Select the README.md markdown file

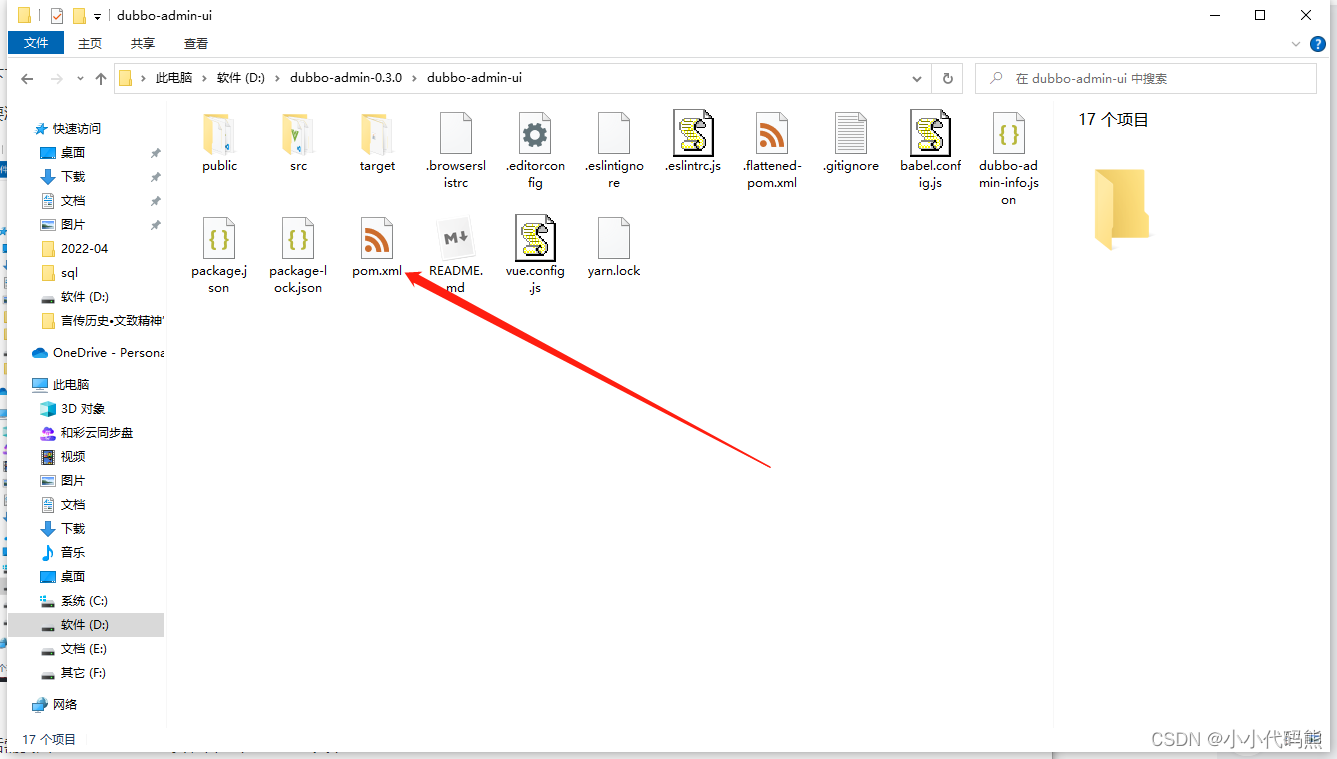click(x=456, y=255)
